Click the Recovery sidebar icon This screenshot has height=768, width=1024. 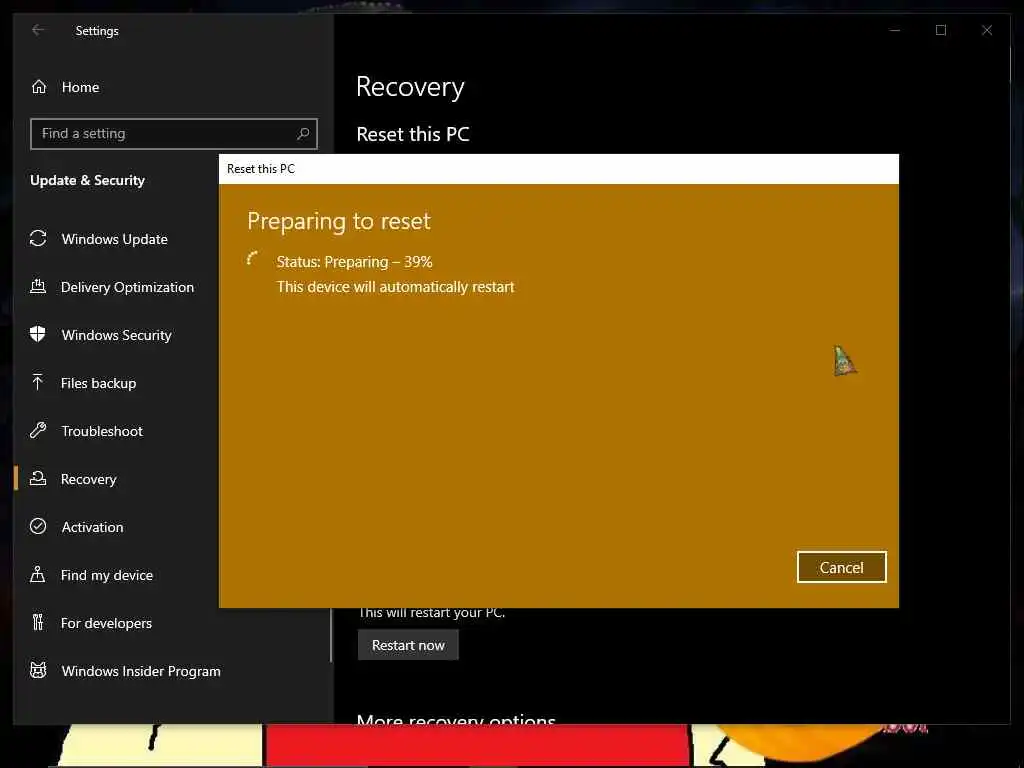point(38,479)
